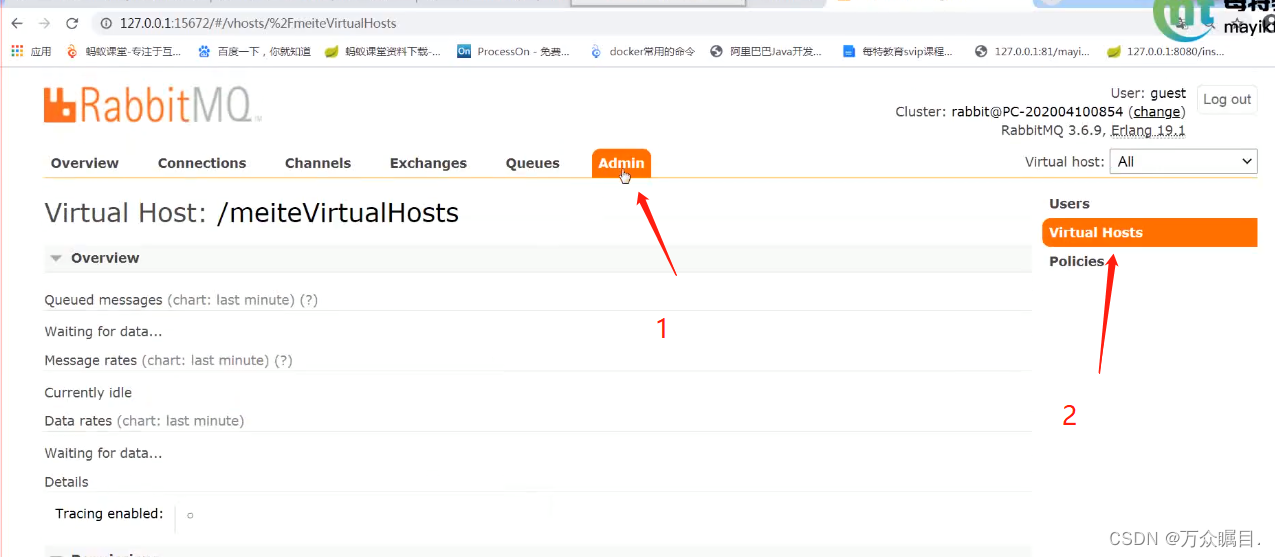Screen dimensions: 1275x557
Task: Go back with the browser back arrow
Action: click(x=17, y=23)
